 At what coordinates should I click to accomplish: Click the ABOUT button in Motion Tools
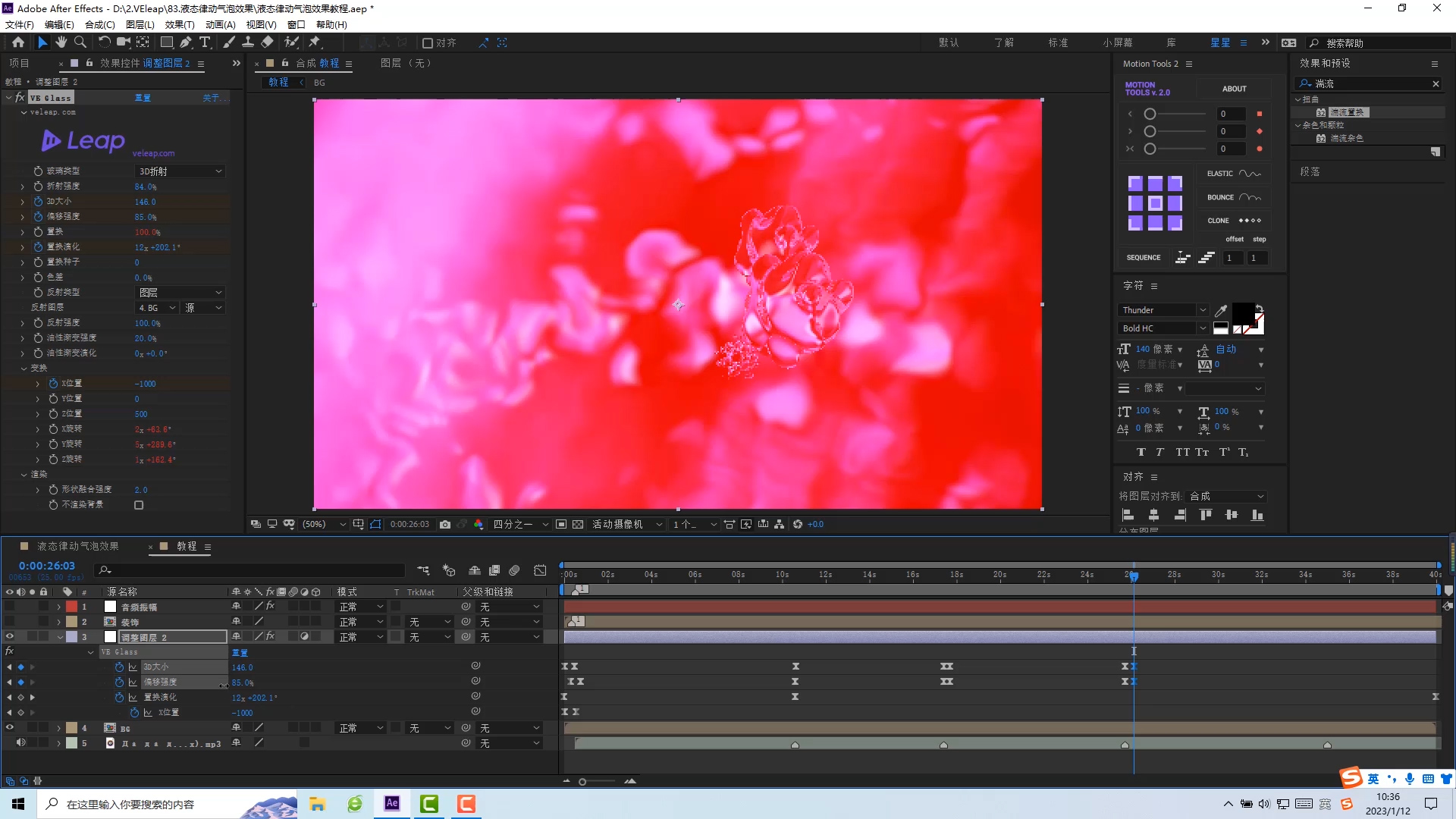pos(1234,89)
